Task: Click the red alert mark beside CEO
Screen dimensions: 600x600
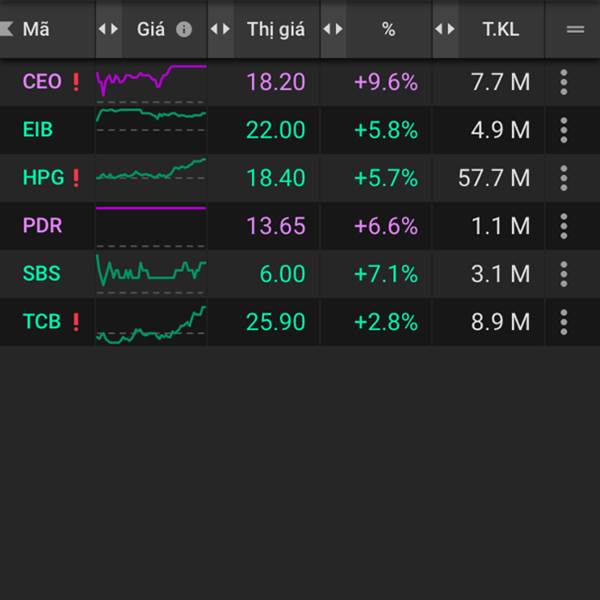Action: click(76, 82)
